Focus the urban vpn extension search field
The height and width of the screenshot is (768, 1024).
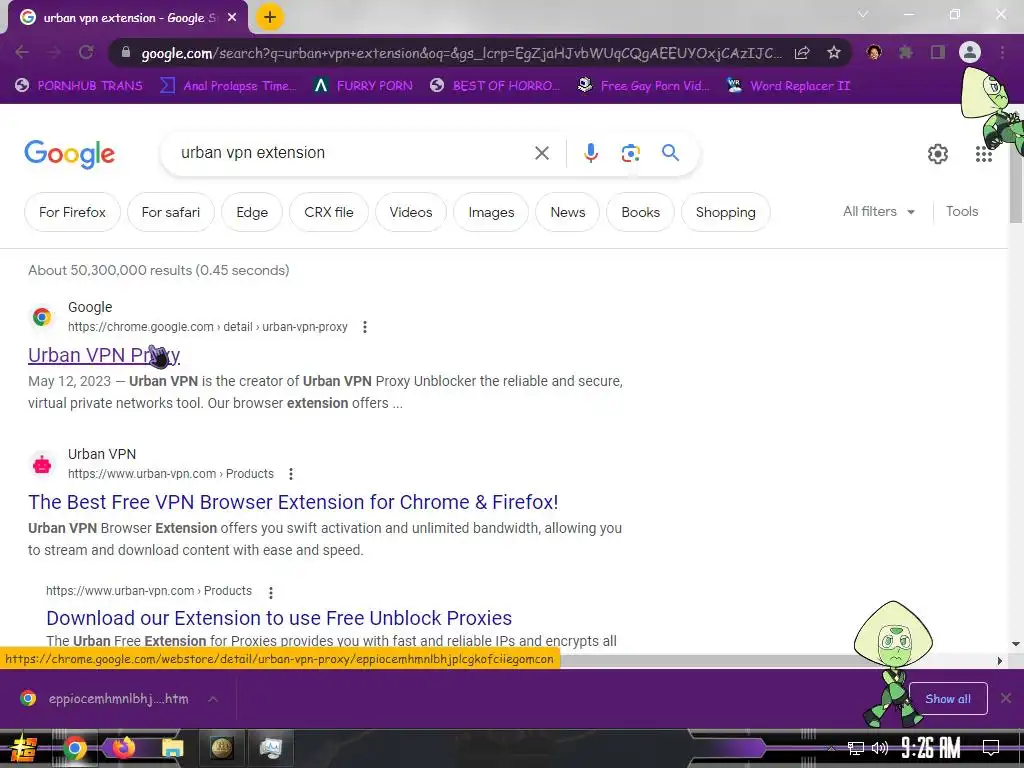pyautogui.click(x=353, y=153)
